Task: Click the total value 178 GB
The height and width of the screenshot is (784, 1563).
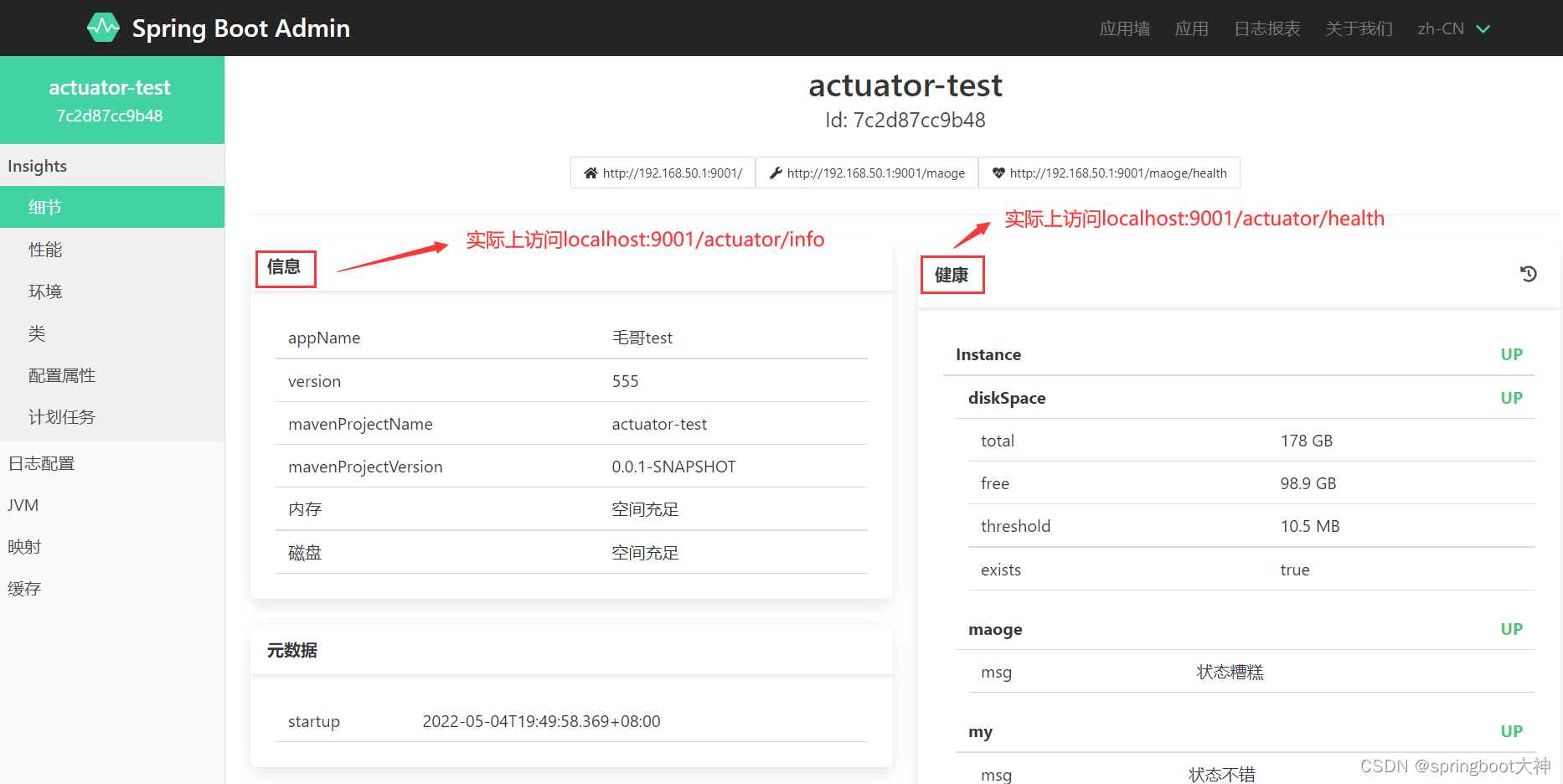Action: point(1306,441)
